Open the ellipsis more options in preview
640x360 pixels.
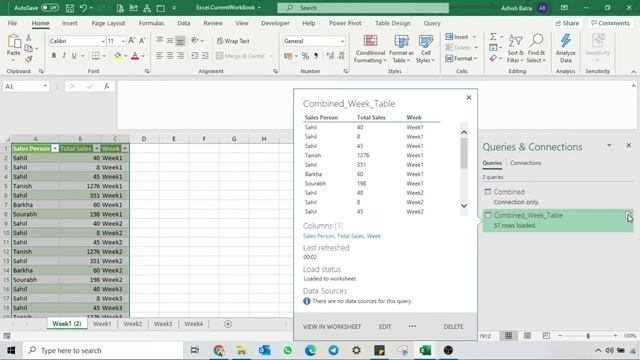pos(412,326)
